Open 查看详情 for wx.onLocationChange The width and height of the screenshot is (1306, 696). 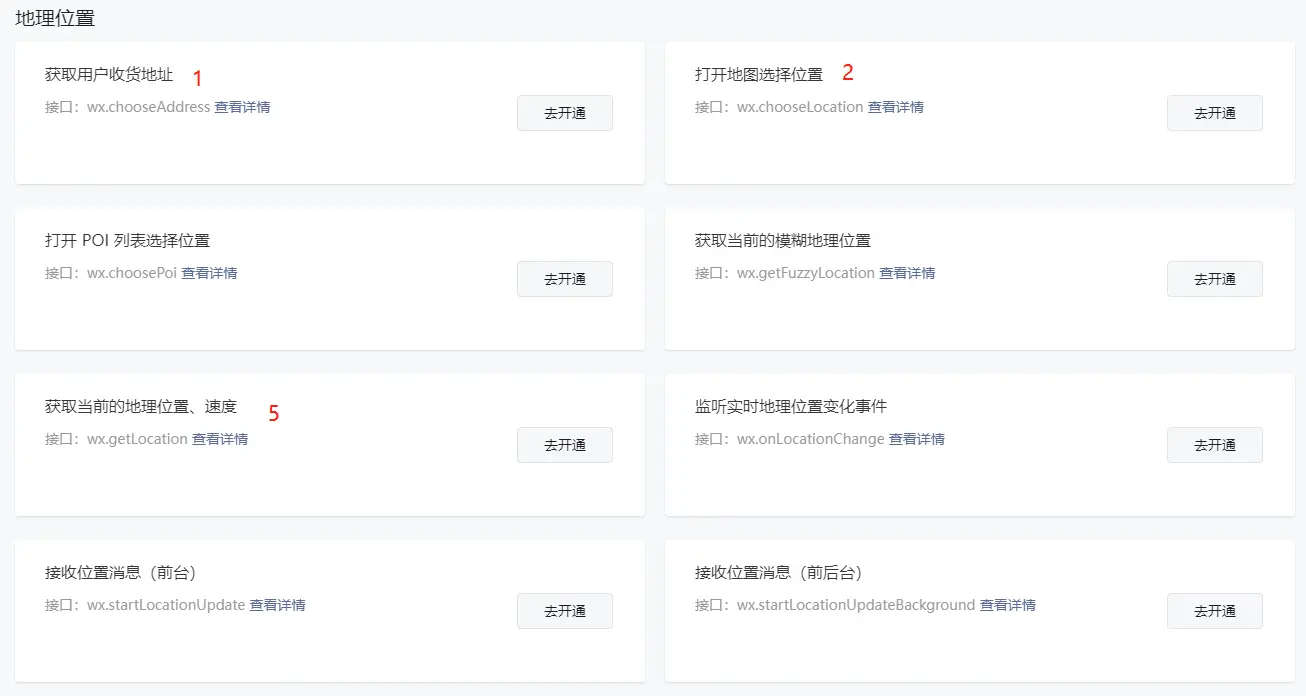(917, 438)
